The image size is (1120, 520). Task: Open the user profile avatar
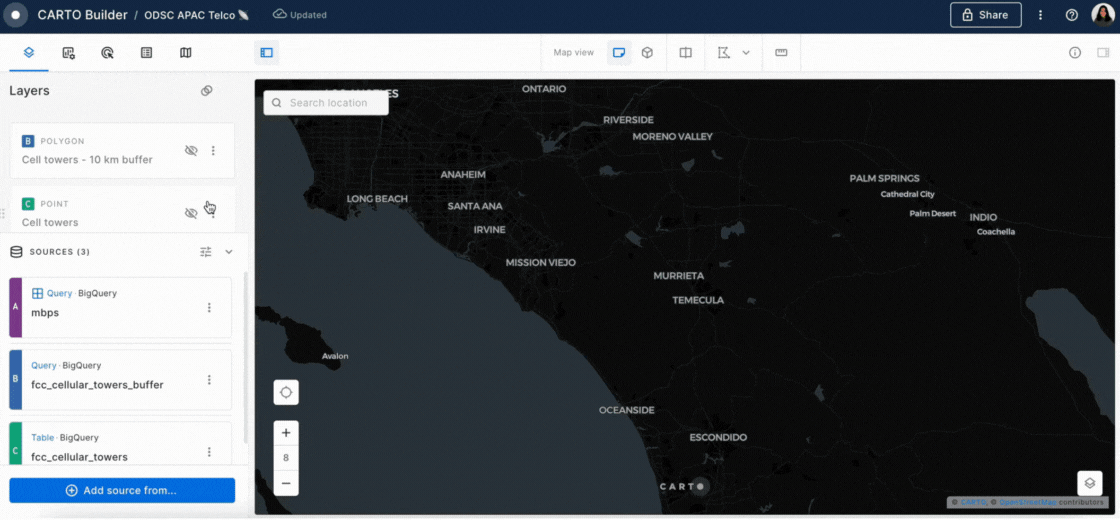1103,15
